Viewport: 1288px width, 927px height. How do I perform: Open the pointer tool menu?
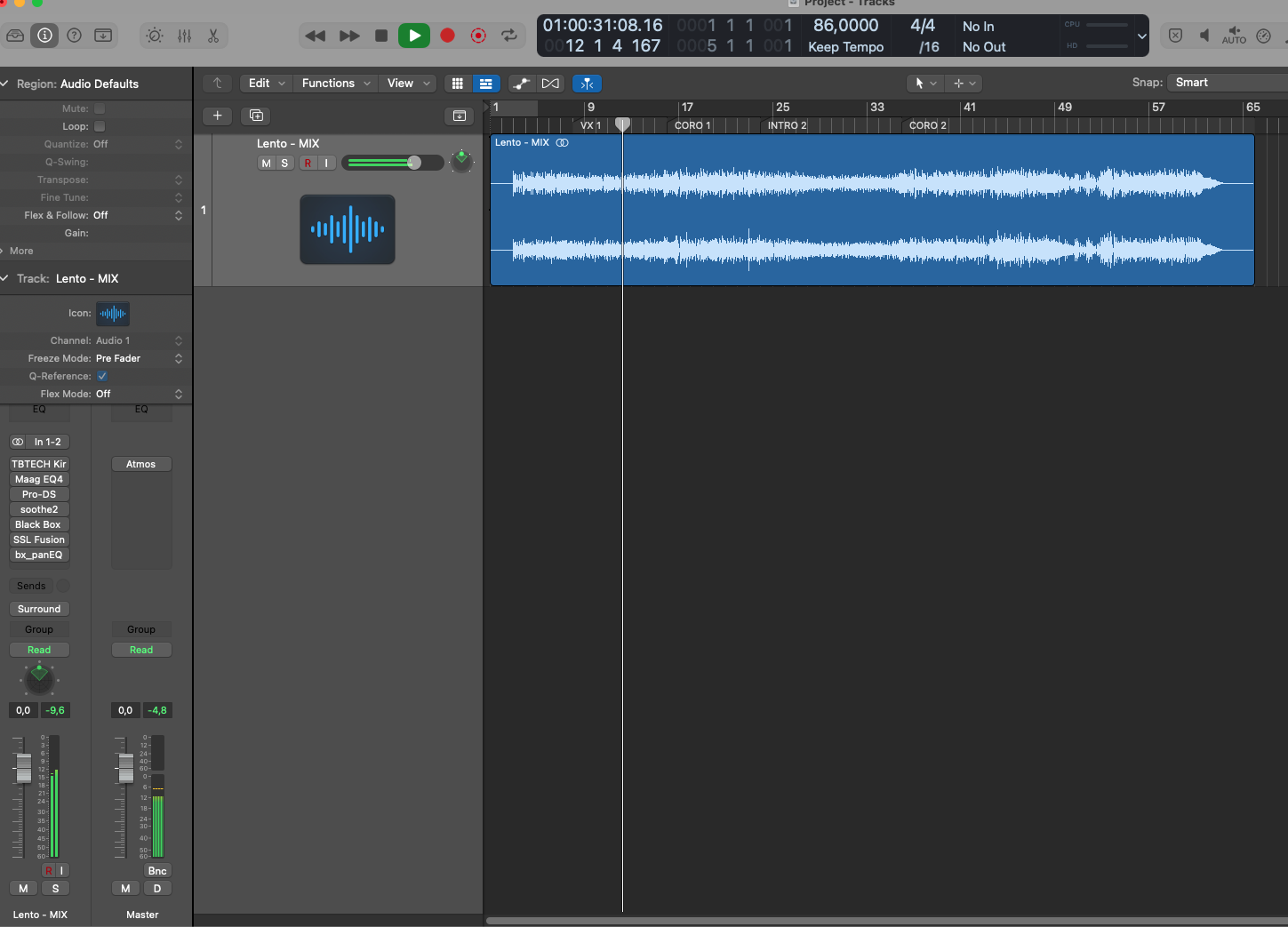click(x=924, y=83)
